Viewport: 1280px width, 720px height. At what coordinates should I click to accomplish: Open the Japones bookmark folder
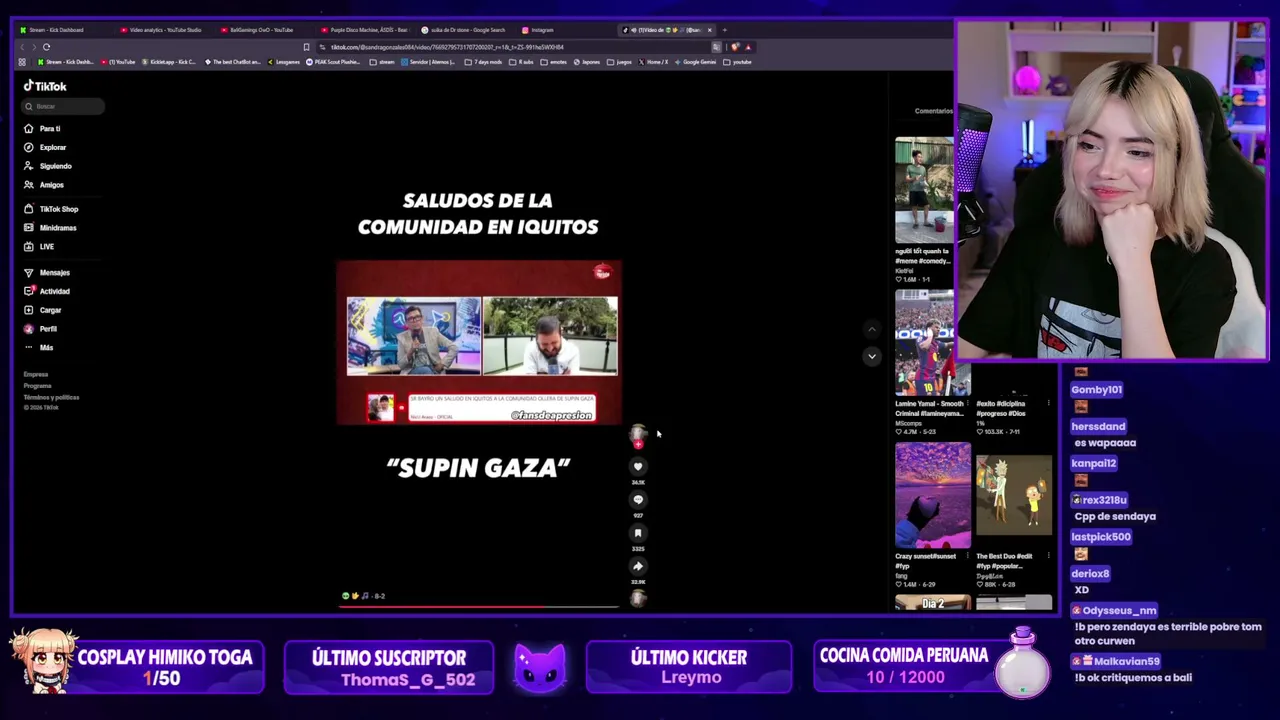pyautogui.click(x=586, y=62)
